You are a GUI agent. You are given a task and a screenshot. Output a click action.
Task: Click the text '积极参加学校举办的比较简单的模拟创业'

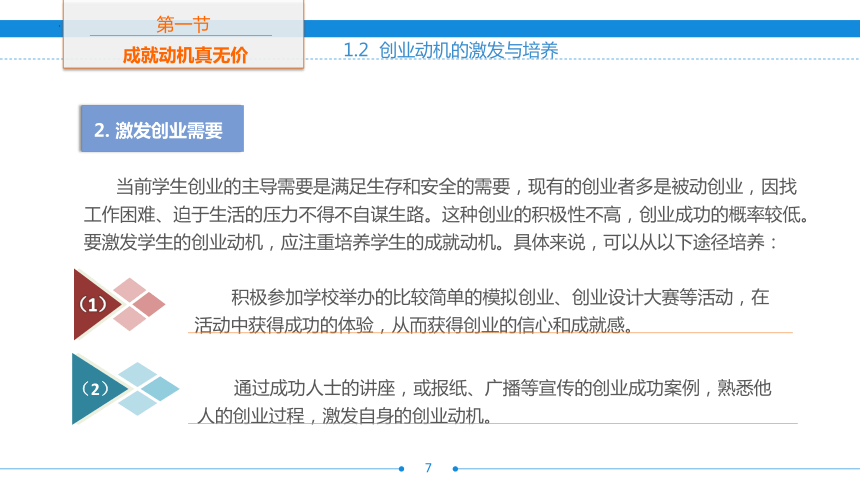(x=392, y=297)
